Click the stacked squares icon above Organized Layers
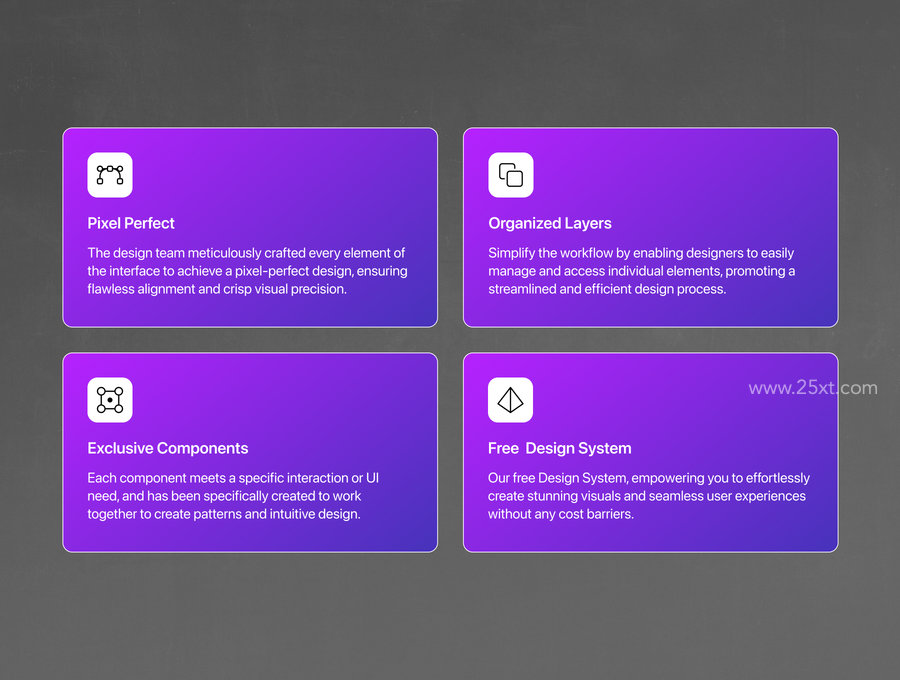 point(511,175)
